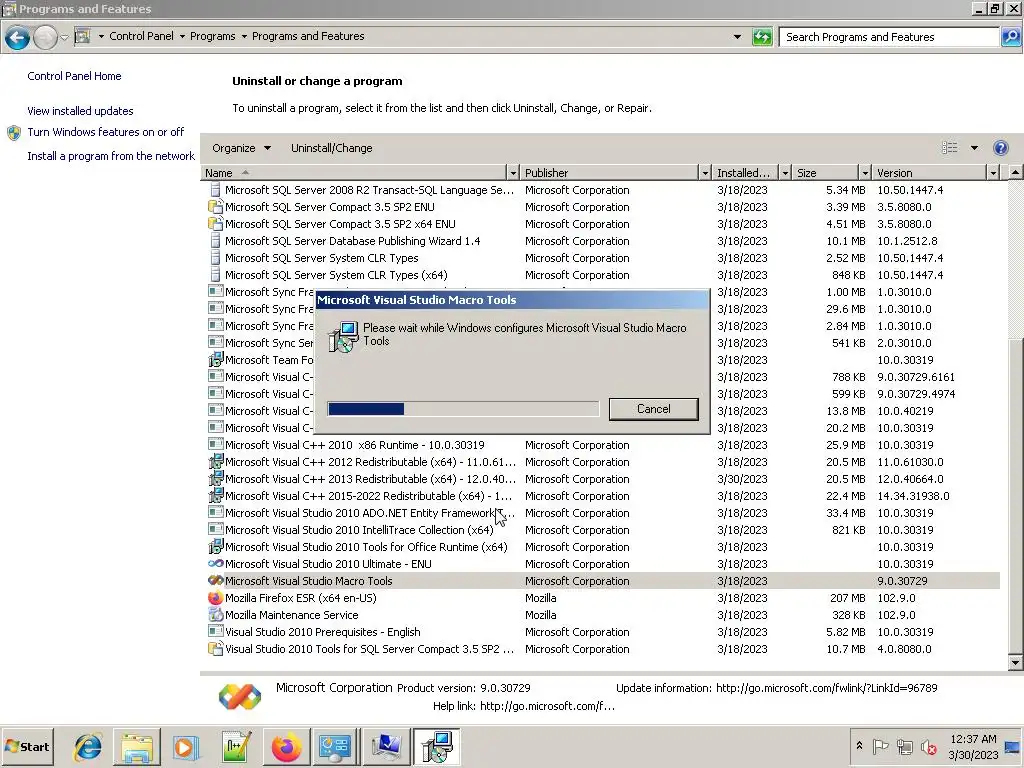Sort by the Name column header

[354, 173]
